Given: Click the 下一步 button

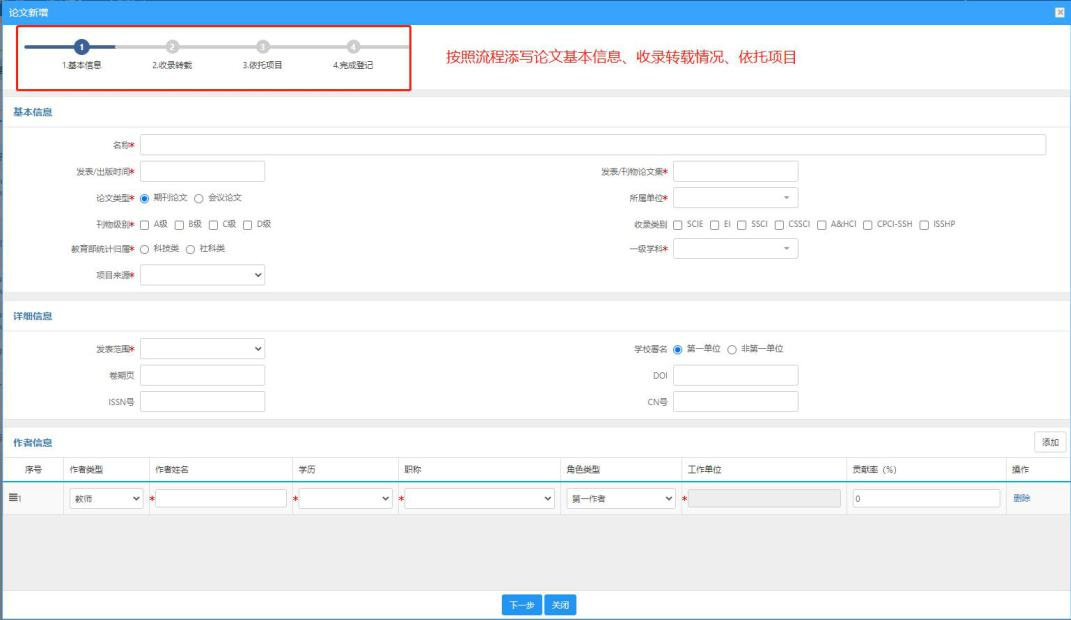Looking at the screenshot, I should pyautogui.click(x=522, y=605).
